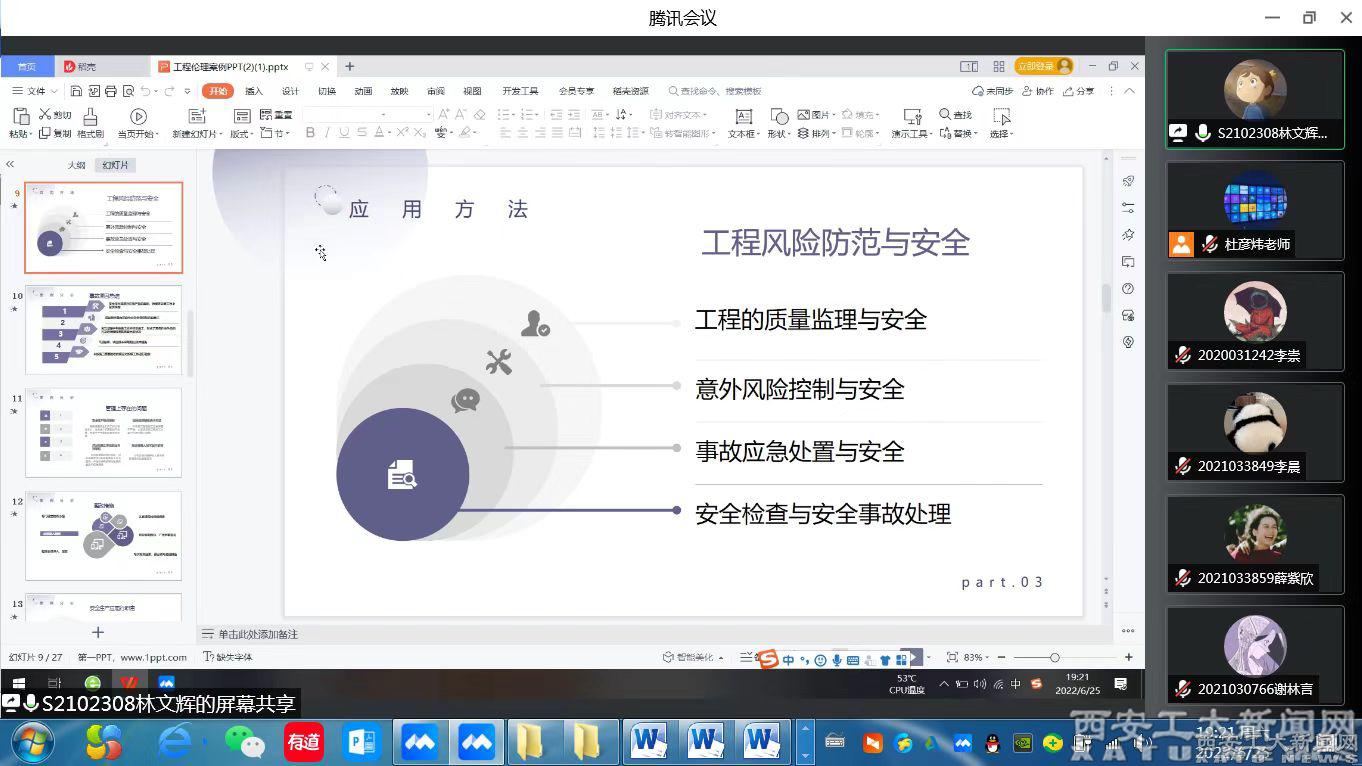
Task: Open the Design (设计) ribbon tab
Action: point(290,91)
